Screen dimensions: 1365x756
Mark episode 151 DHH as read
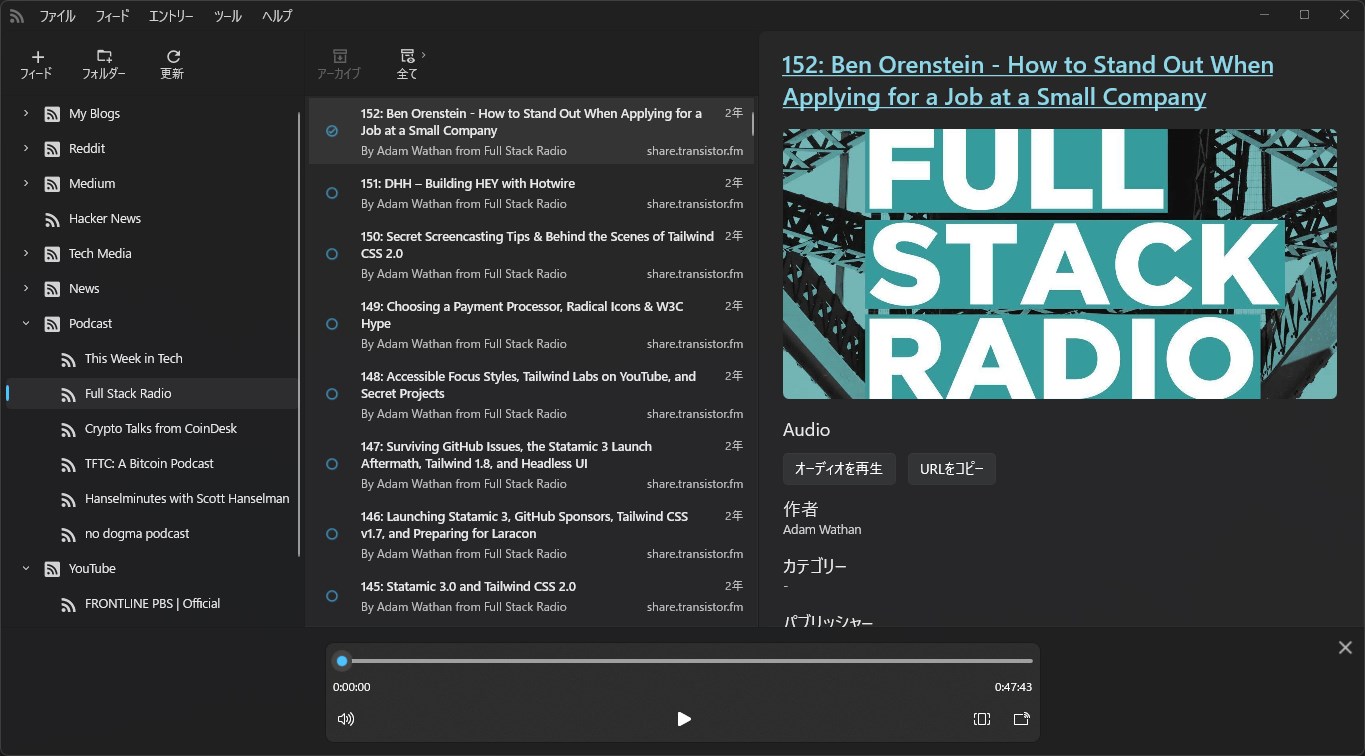click(x=331, y=193)
